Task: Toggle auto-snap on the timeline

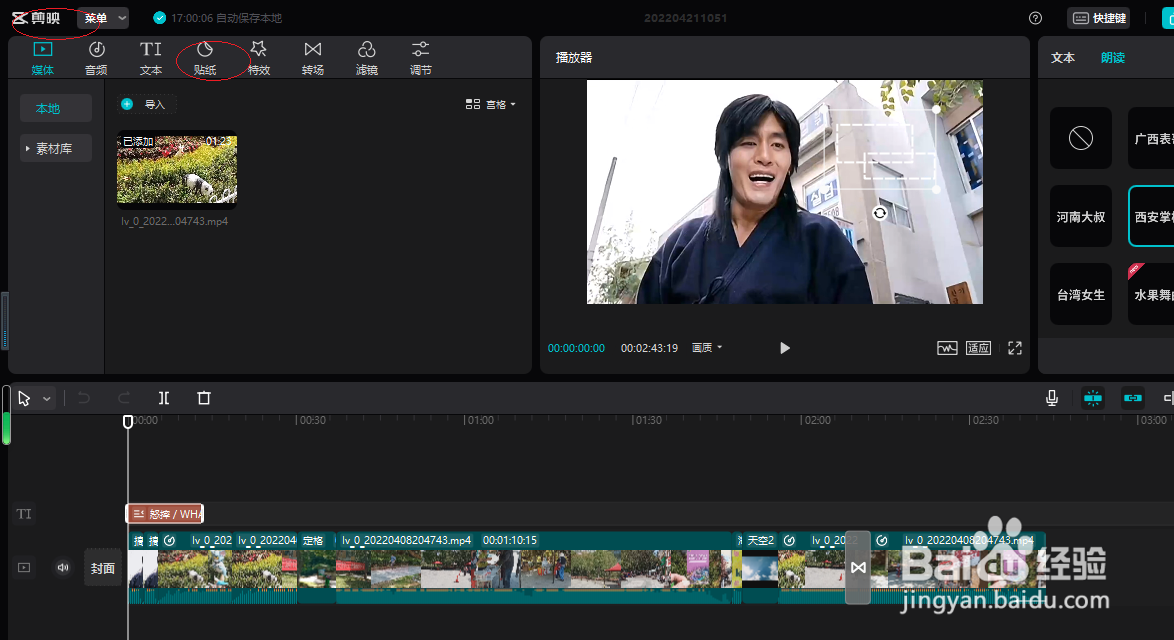Action: (x=1092, y=398)
